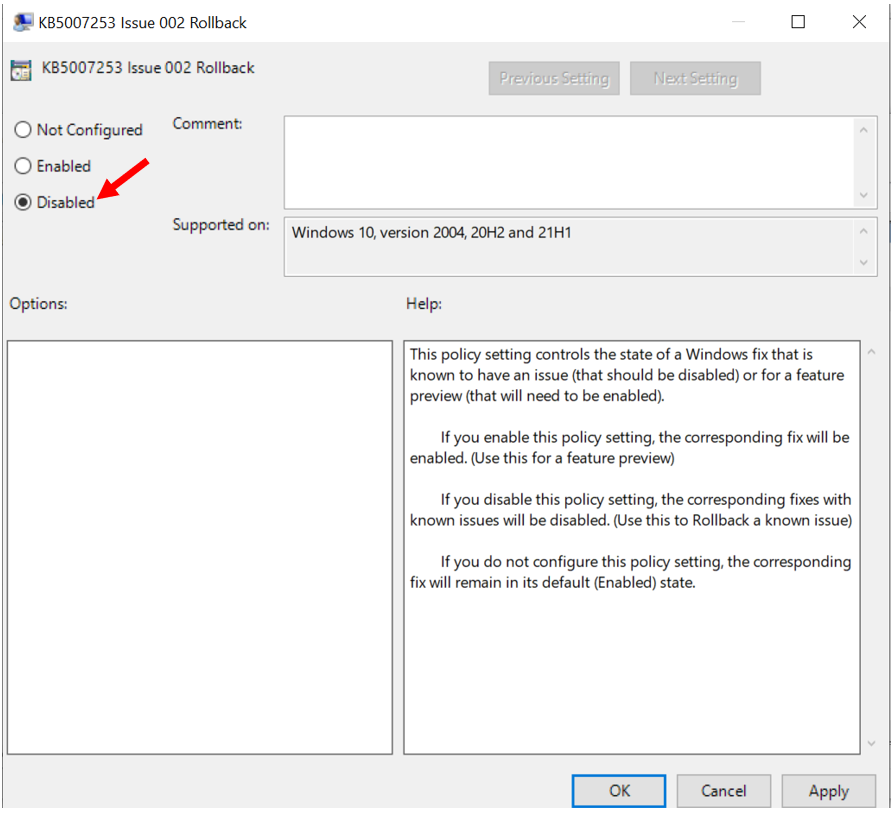
Task: Minimize the policy dialog window
Action: coord(738,22)
